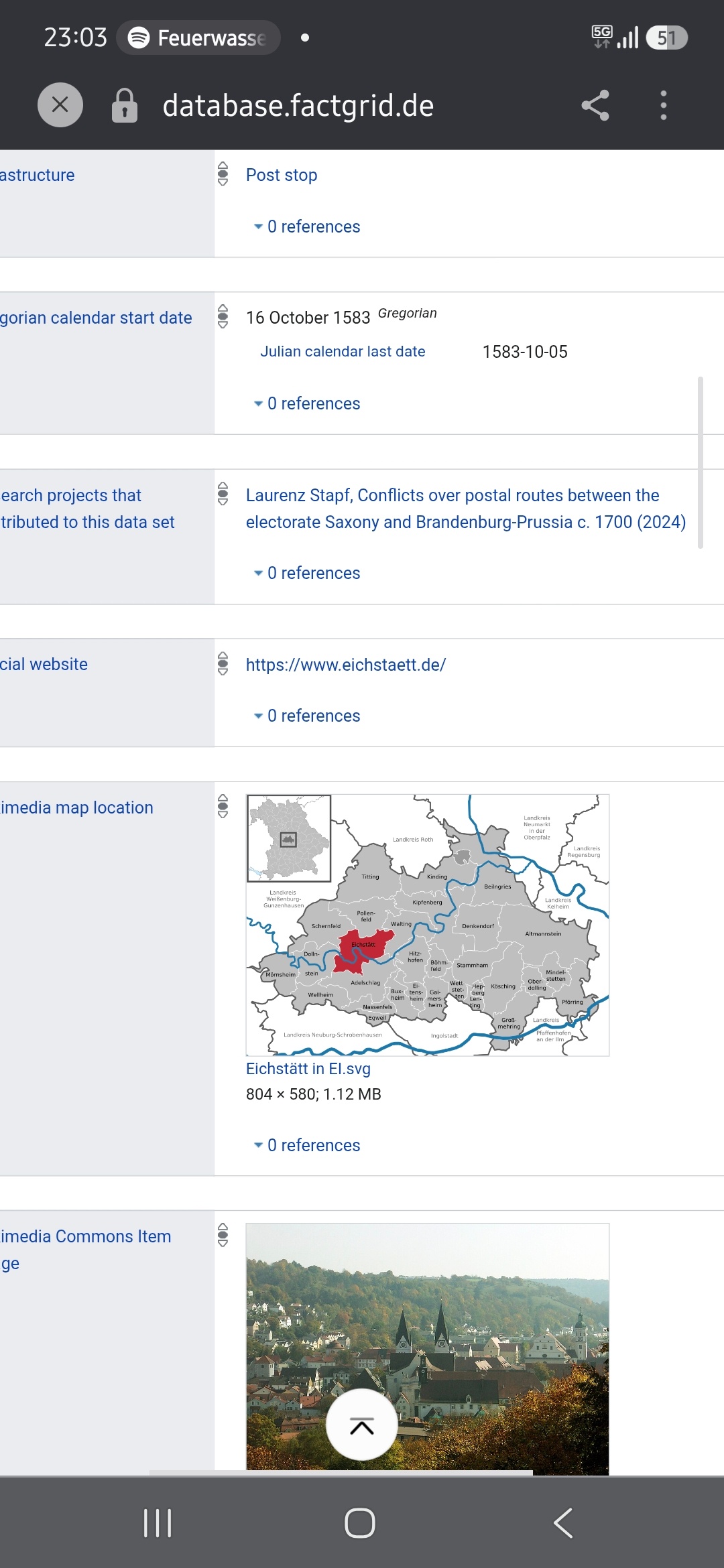The width and height of the screenshot is (724, 1568).
Task: Open the Laurenz Stapf research project link
Action: pos(466,509)
